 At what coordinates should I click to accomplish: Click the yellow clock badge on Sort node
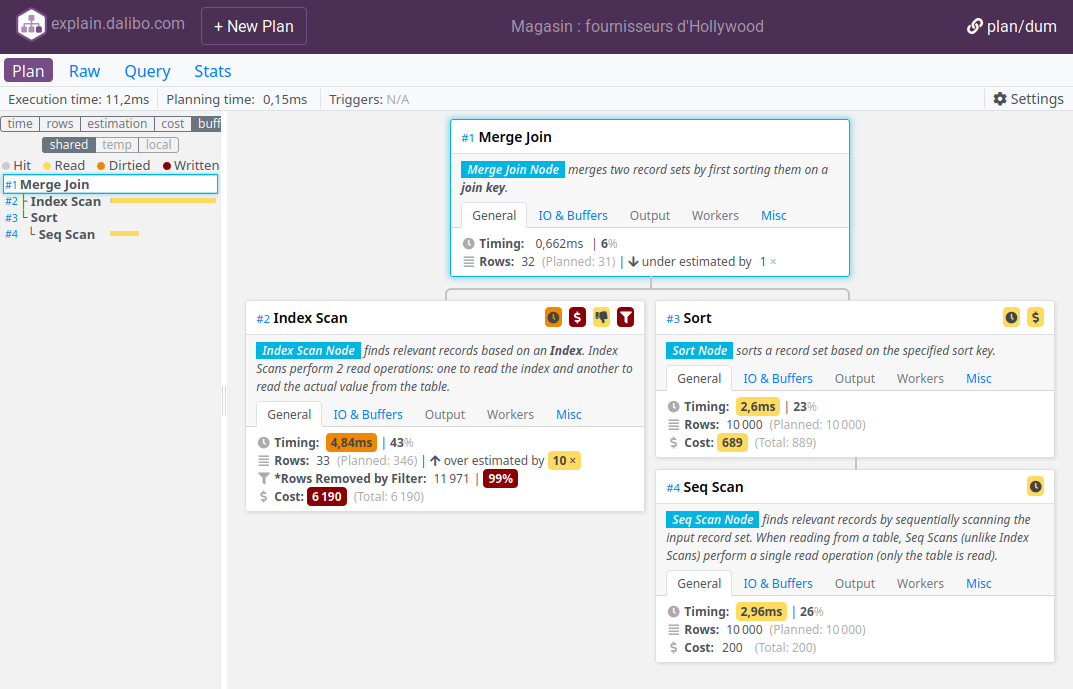(x=1011, y=317)
